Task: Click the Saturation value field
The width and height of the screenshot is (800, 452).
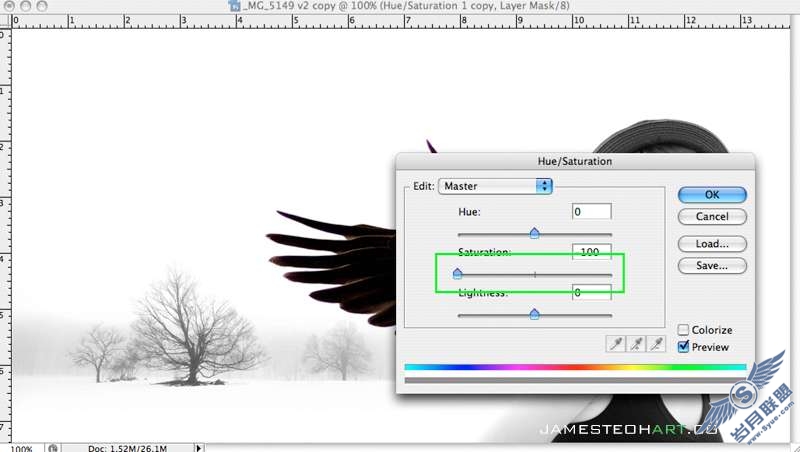Action: [591, 252]
